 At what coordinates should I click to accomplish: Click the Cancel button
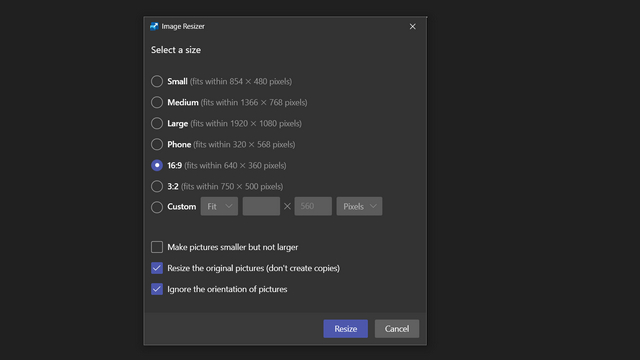(x=397, y=329)
